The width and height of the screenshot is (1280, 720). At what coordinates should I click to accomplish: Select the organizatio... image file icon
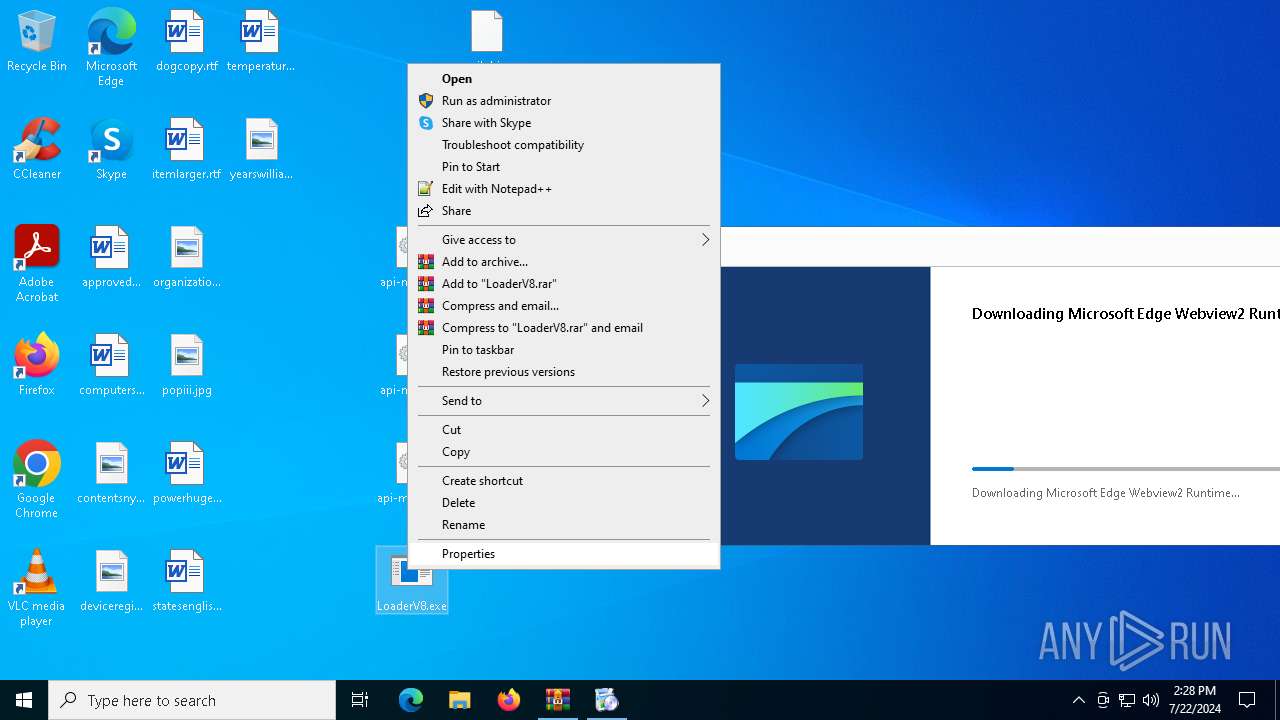point(186,257)
